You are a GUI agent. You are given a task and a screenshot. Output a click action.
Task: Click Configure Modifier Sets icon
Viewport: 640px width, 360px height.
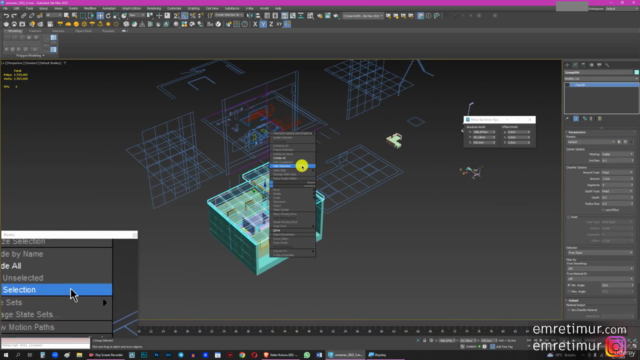point(600,119)
